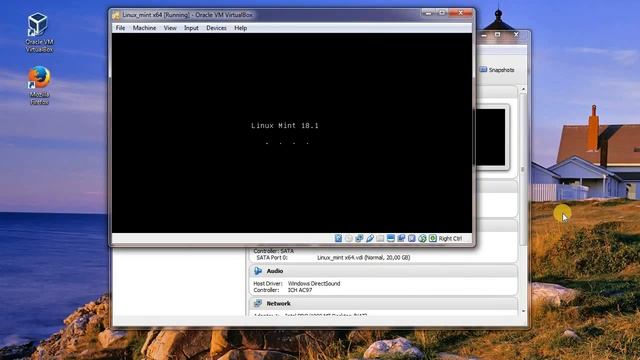The width and height of the screenshot is (640, 360).
Task: Click the display indicator in VM status bar
Action: 391,238
